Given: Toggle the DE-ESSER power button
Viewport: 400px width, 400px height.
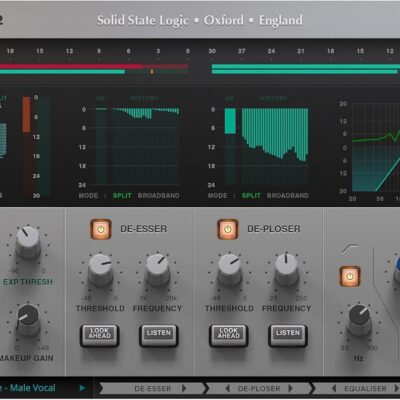Looking at the screenshot, I should tap(101, 229).
